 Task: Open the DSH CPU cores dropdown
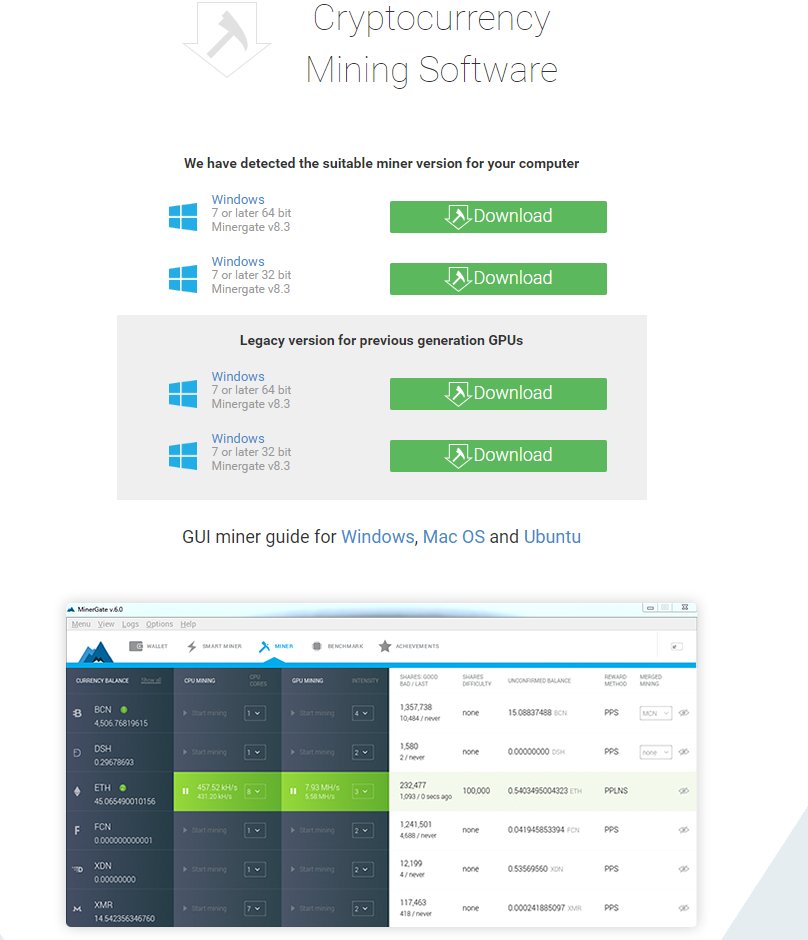coord(255,752)
